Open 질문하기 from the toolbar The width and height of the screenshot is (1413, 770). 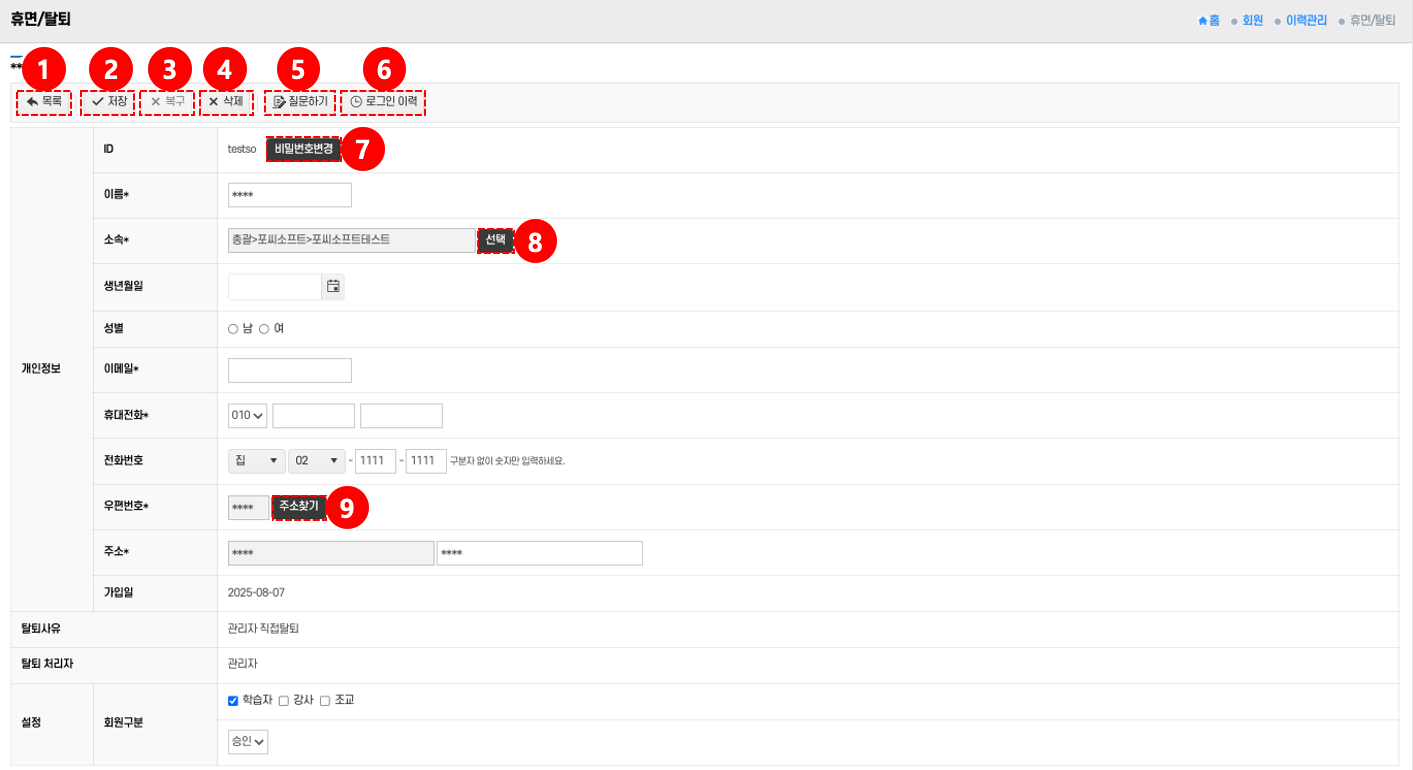tap(300, 102)
